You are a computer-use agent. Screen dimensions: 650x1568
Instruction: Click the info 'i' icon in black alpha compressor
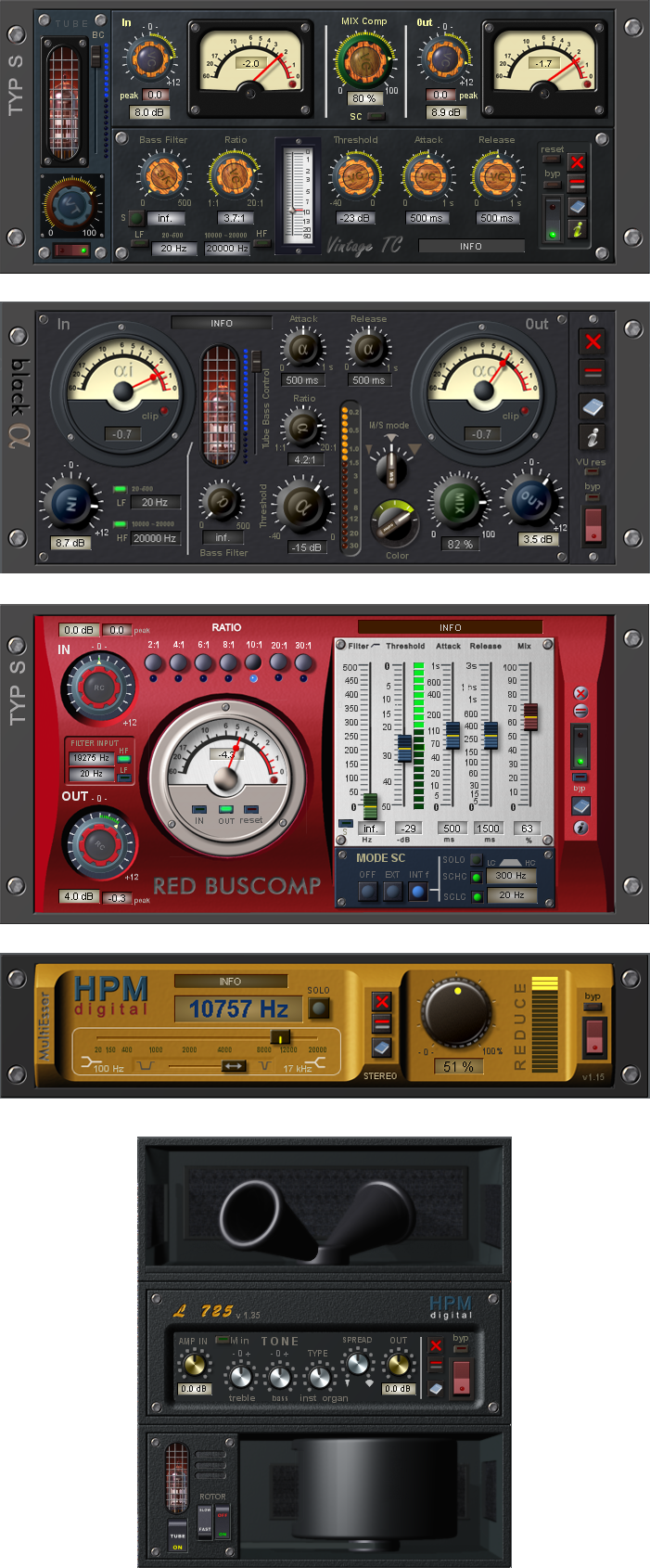pyautogui.click(x=593, y=436)
